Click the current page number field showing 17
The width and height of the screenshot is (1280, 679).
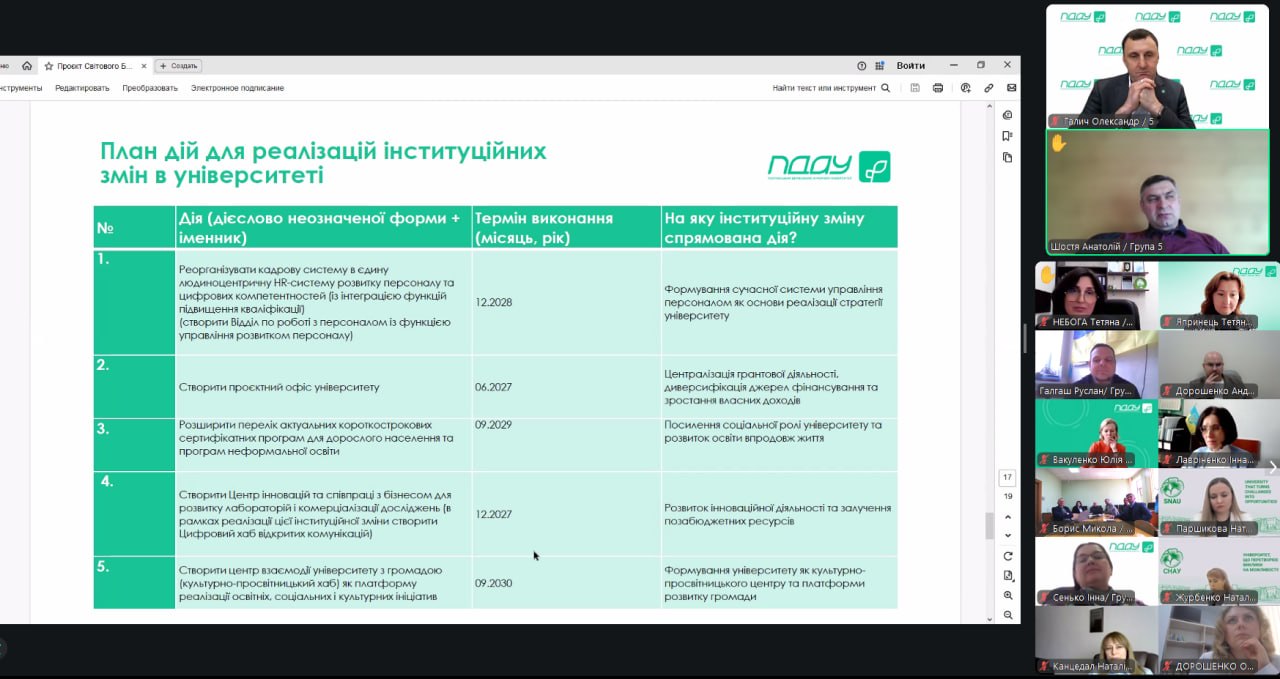coord(1007,478)
